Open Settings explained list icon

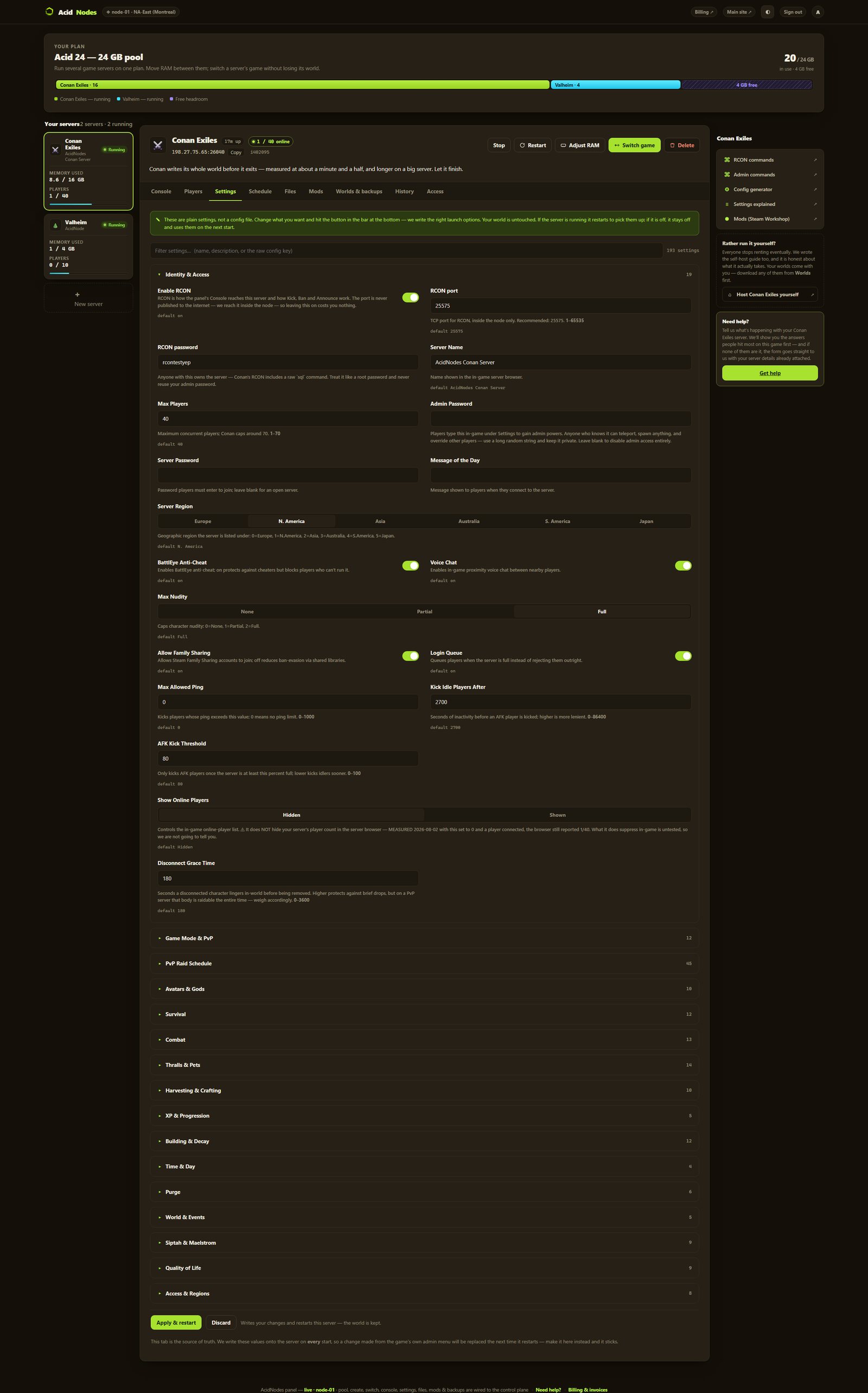tap(727, 205)
